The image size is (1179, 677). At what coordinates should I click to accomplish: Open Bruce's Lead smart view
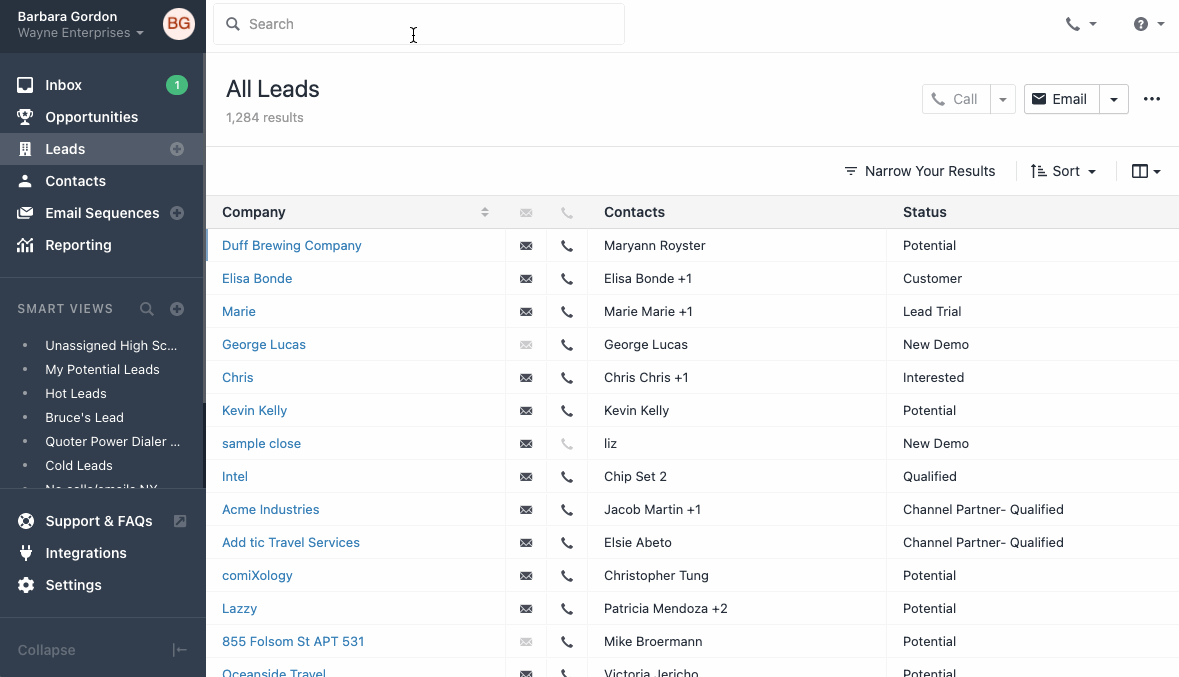point(84,417)
